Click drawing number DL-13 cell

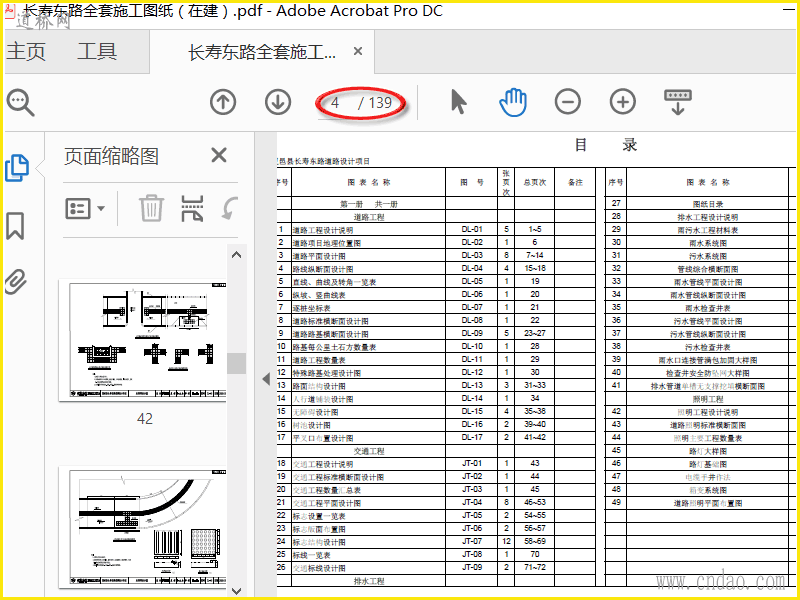click(x=472, y=385)
